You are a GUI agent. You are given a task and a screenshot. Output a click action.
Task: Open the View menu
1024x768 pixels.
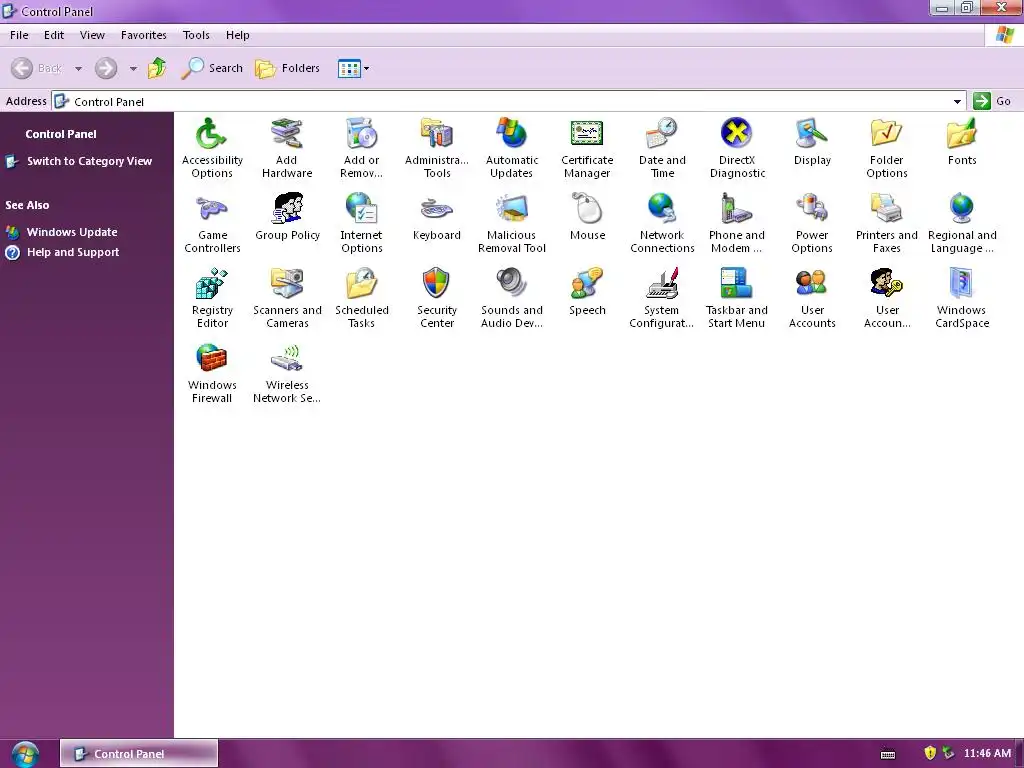click(x=92, y=35)
